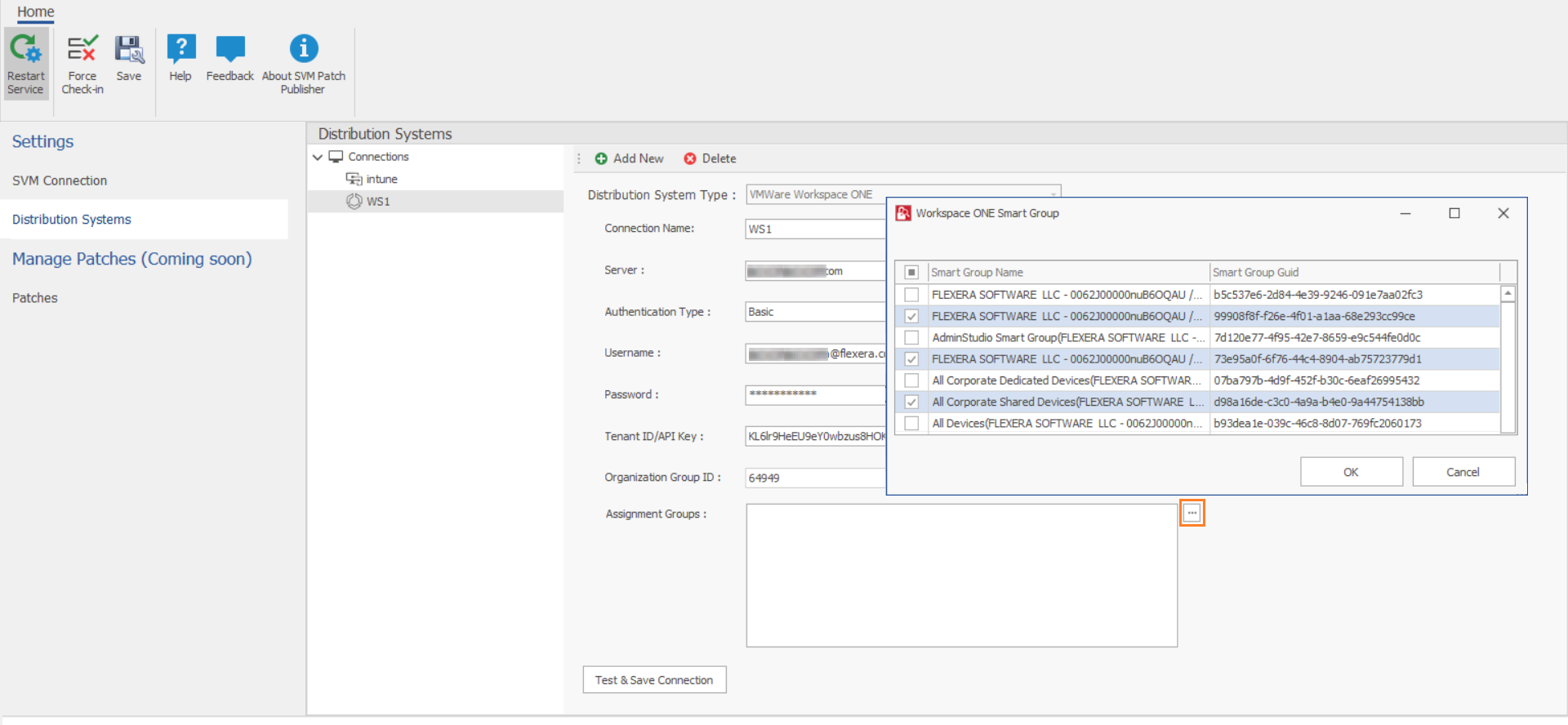The height and width of the screenshot is (725, 1568).
Task: Check All Devices smart group checkbox
Action: pos(912,423)
